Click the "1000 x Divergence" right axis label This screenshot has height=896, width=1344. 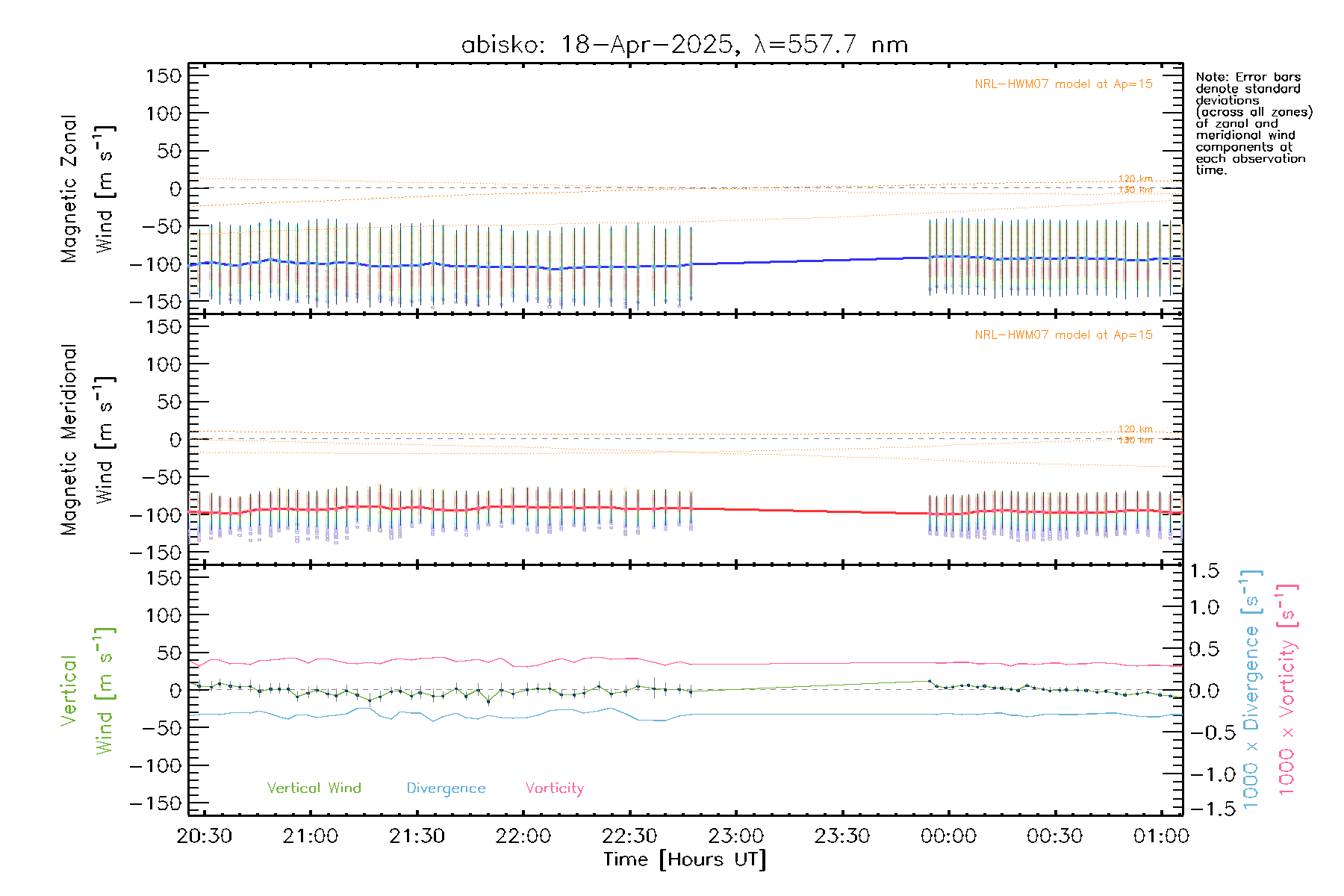tap(1251, 690)
